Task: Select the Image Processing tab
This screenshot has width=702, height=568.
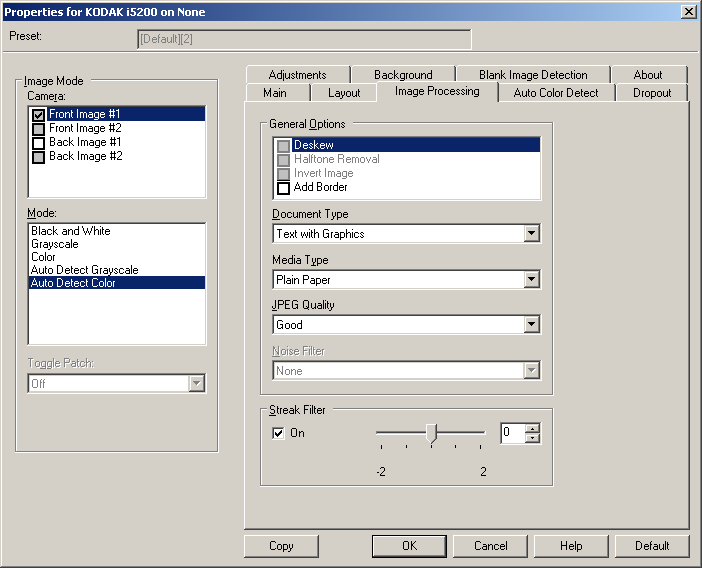Action: coord(437,91)
